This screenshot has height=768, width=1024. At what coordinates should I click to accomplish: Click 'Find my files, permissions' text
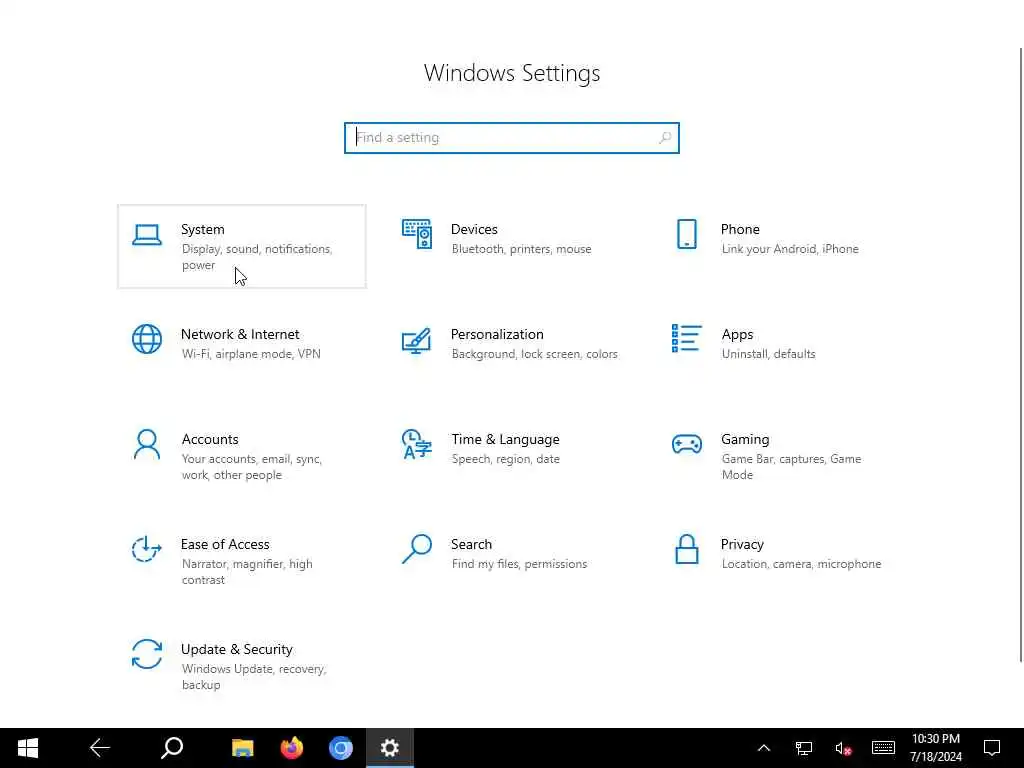tap(519, 564)
